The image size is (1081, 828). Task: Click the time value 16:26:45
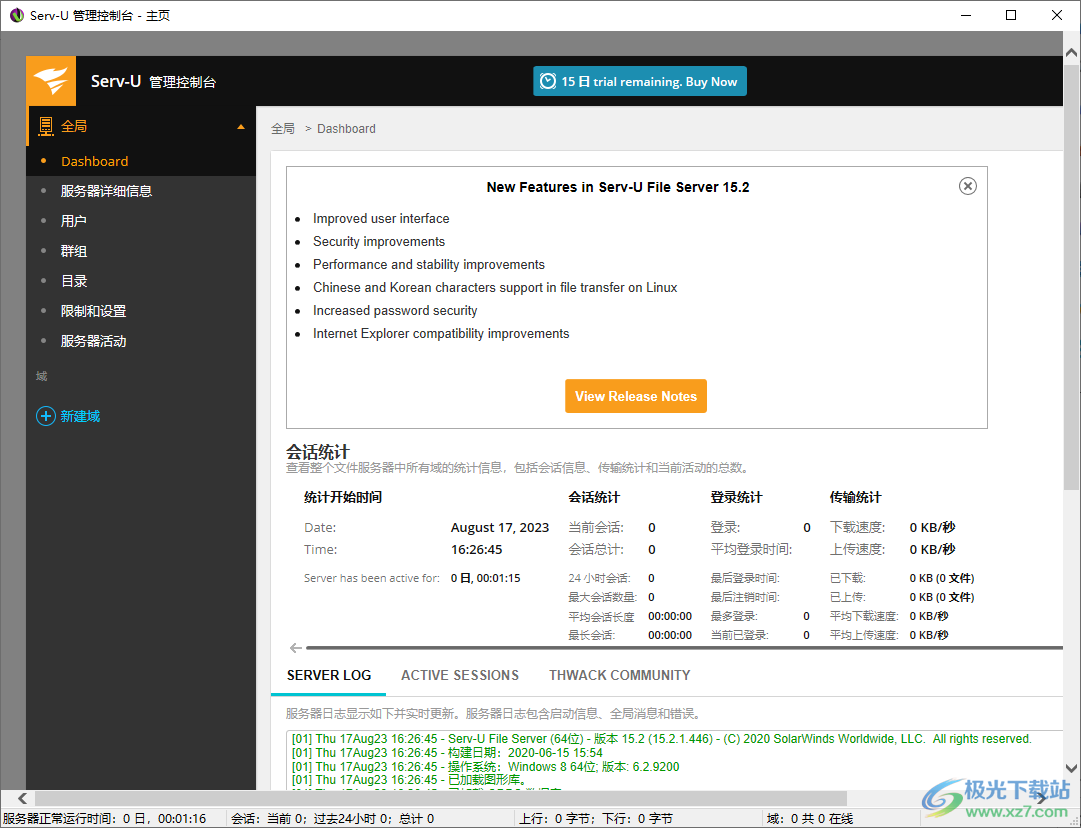(476, 550)
